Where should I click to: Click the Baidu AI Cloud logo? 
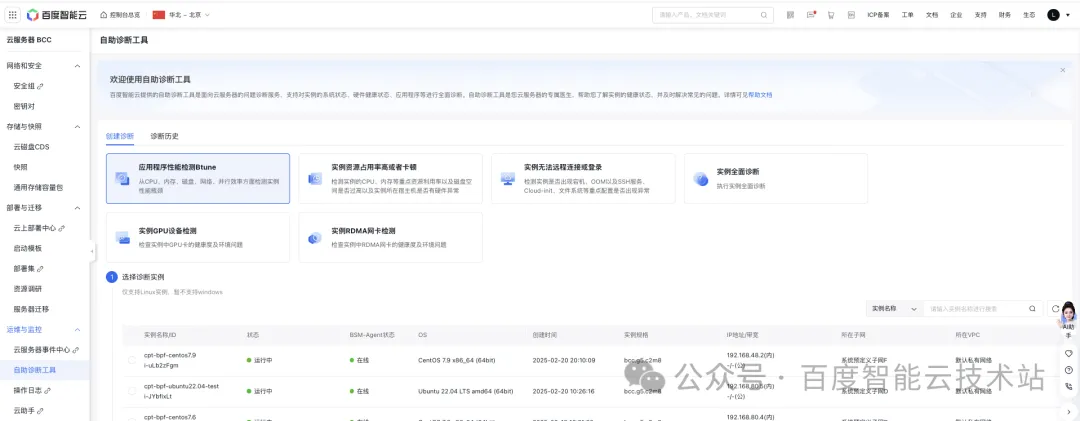[x=57, y=14]
